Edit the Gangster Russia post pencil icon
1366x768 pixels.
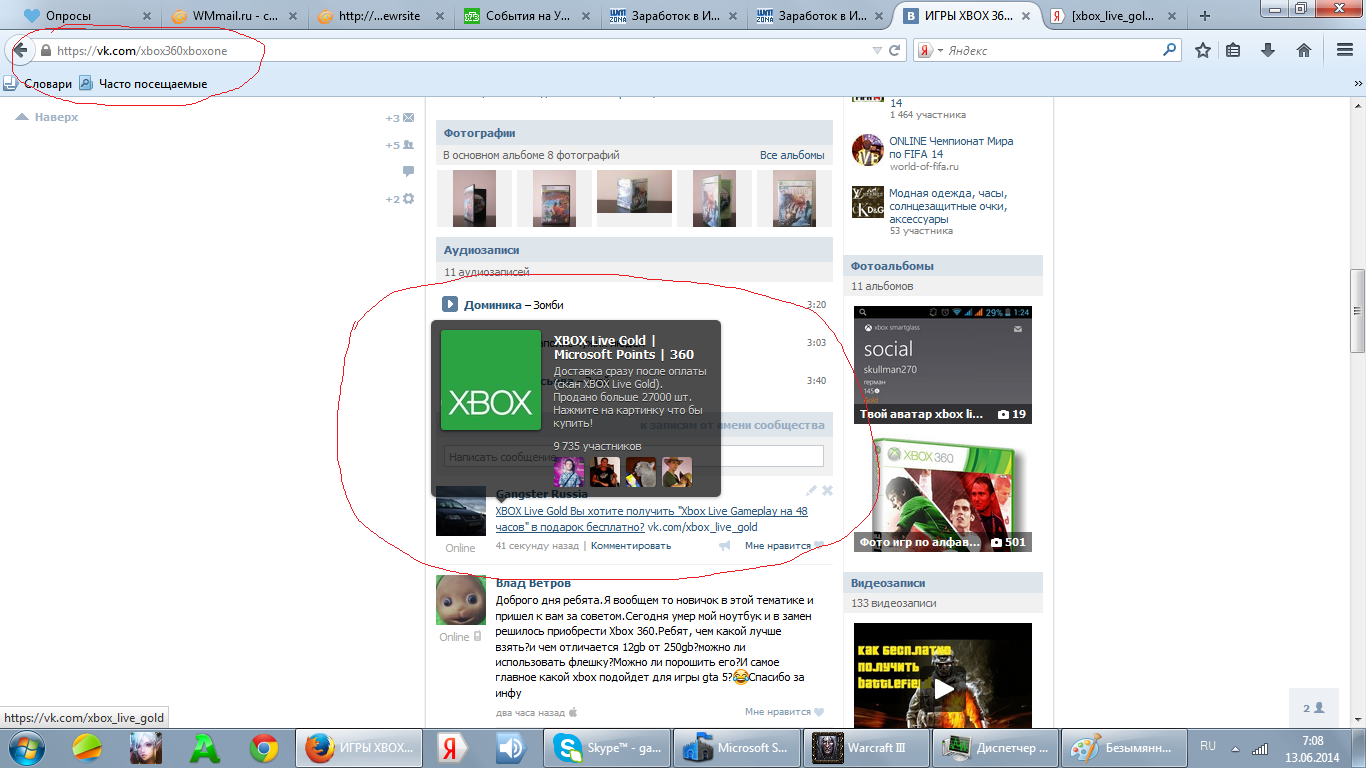coord(812,490)
